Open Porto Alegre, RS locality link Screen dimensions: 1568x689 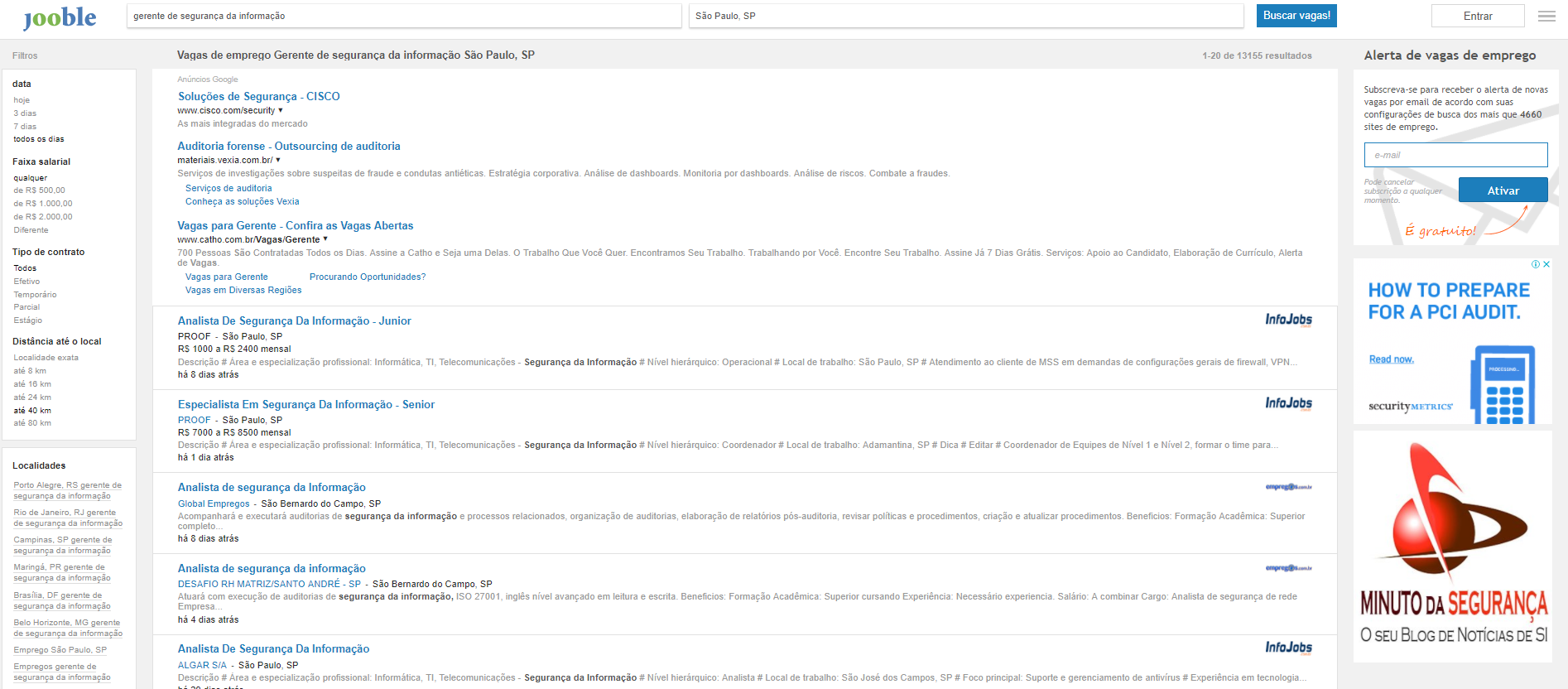pos(67,490)
